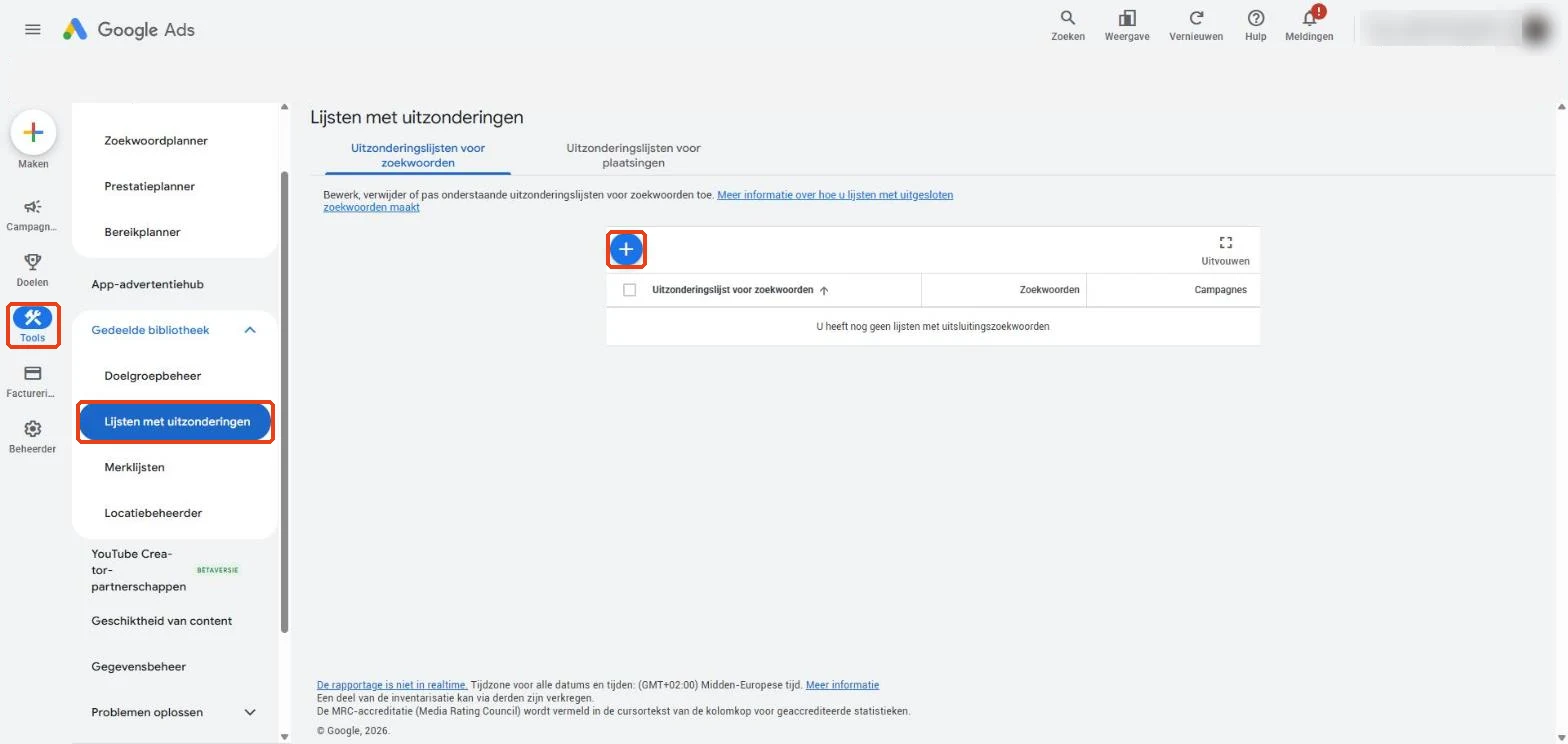Open Geschiktheid van content in sidebar
1568x744 pixels.
(x=162, y=621)
